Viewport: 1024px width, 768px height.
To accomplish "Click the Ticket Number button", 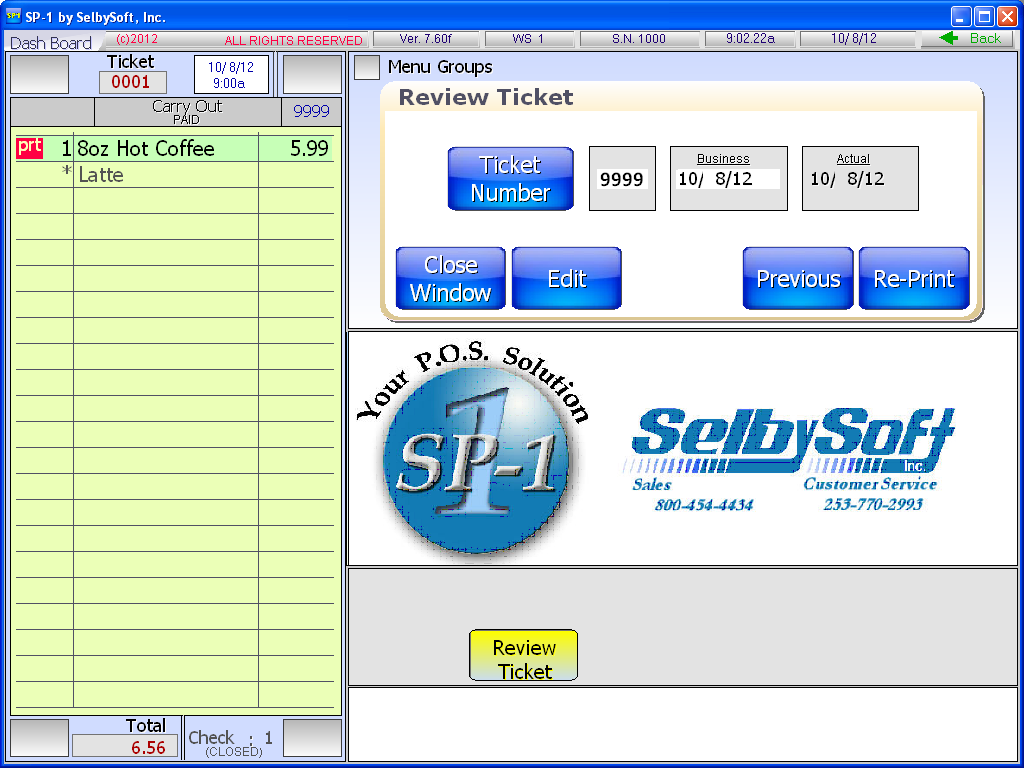I will pyautogui.click(x=510, y=178).
